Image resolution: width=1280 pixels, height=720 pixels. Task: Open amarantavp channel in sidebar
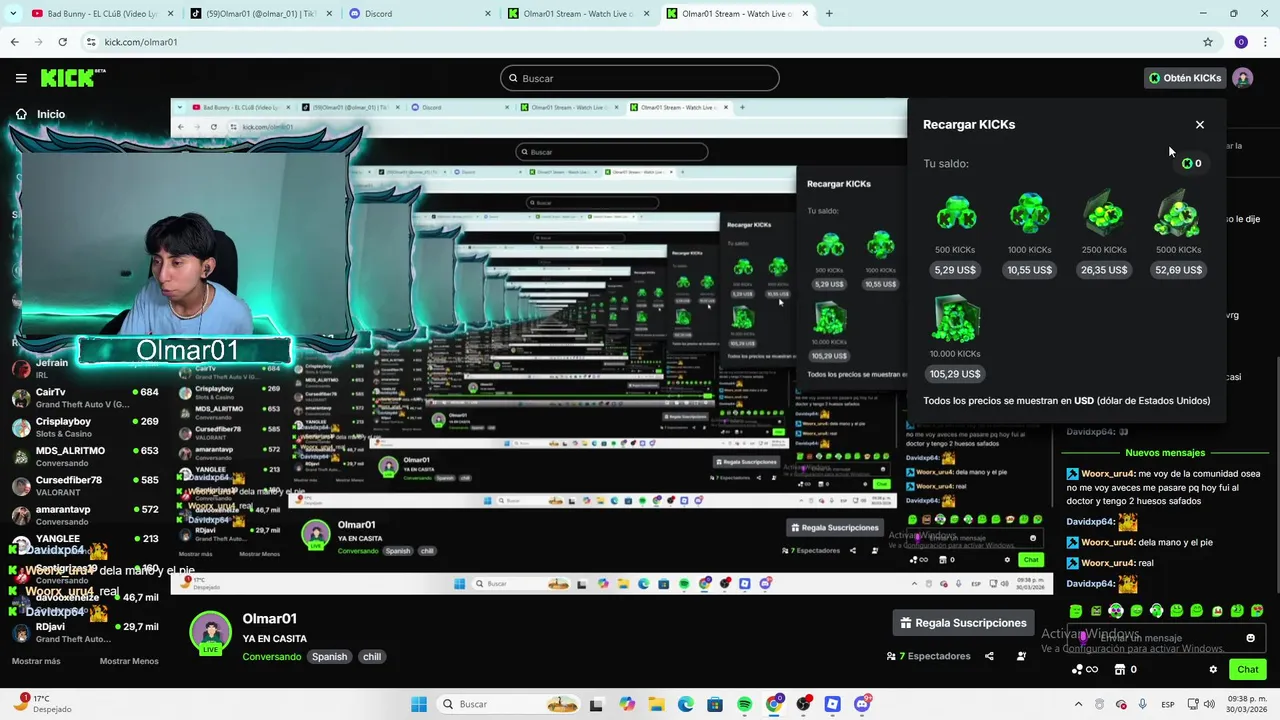pyautogui.click(x=85, y=515)
